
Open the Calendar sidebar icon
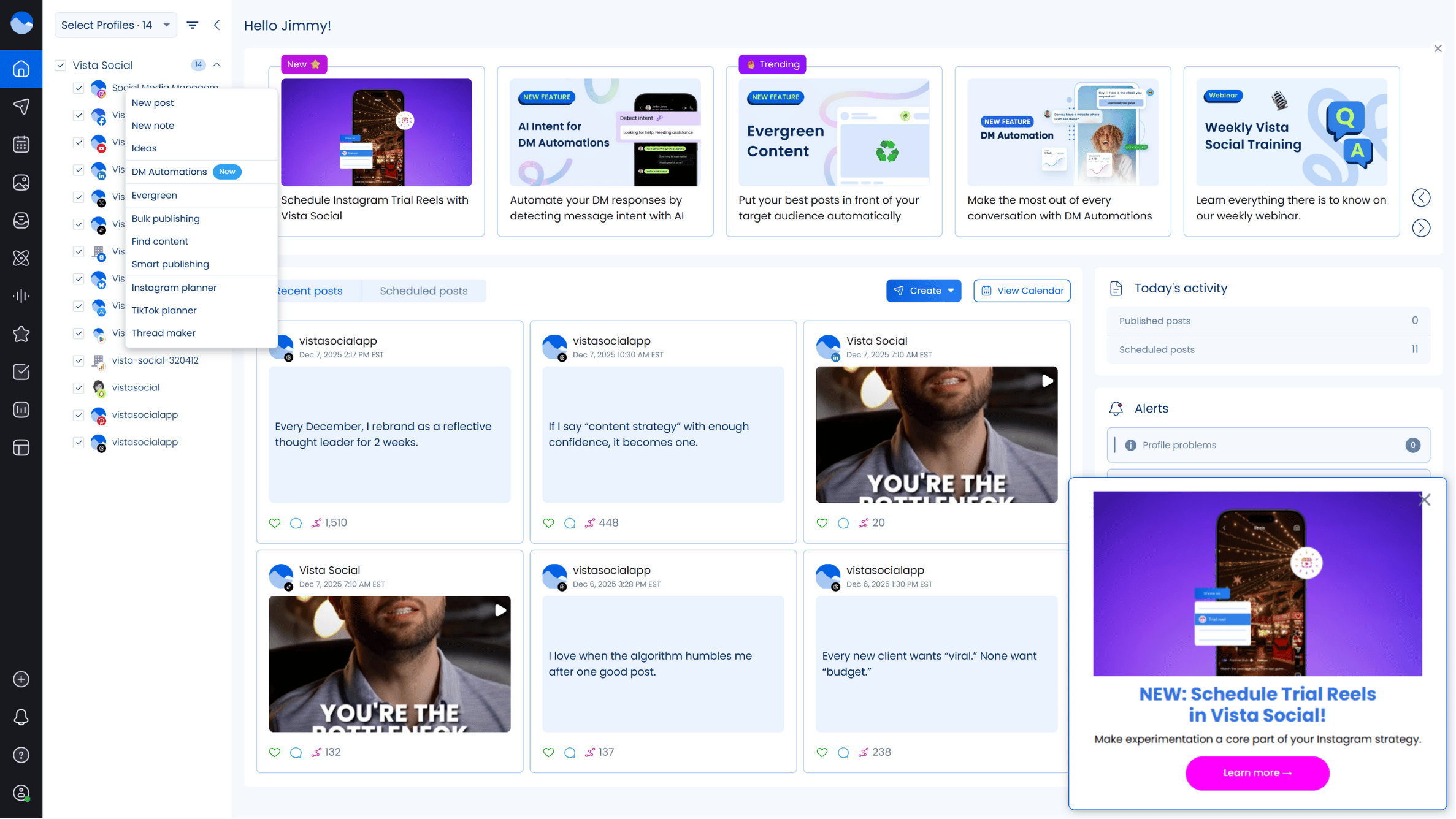[21, 145]
